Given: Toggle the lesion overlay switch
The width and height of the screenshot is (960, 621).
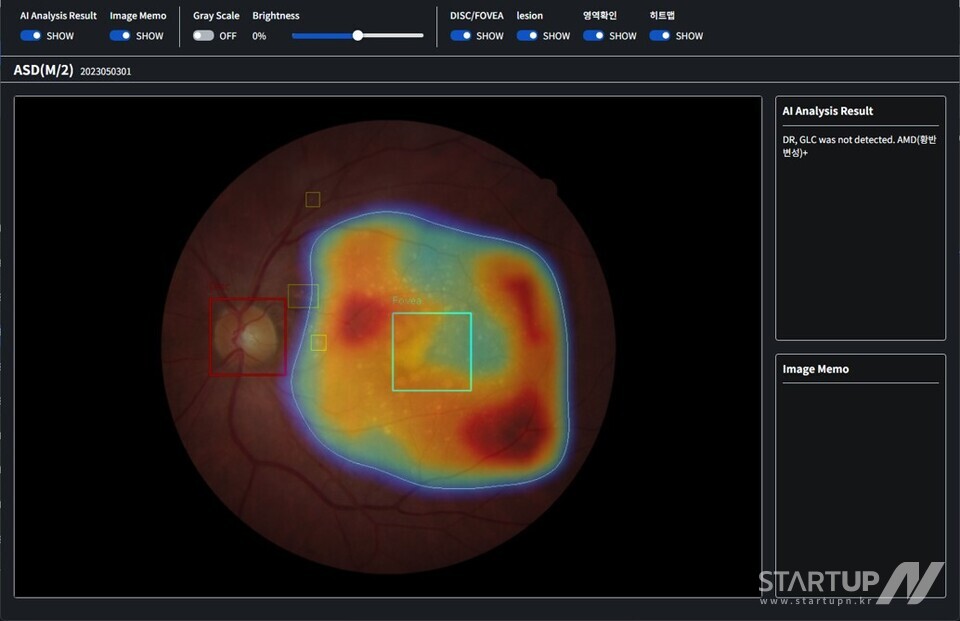Looking at the screenshot, I should 527,36.
